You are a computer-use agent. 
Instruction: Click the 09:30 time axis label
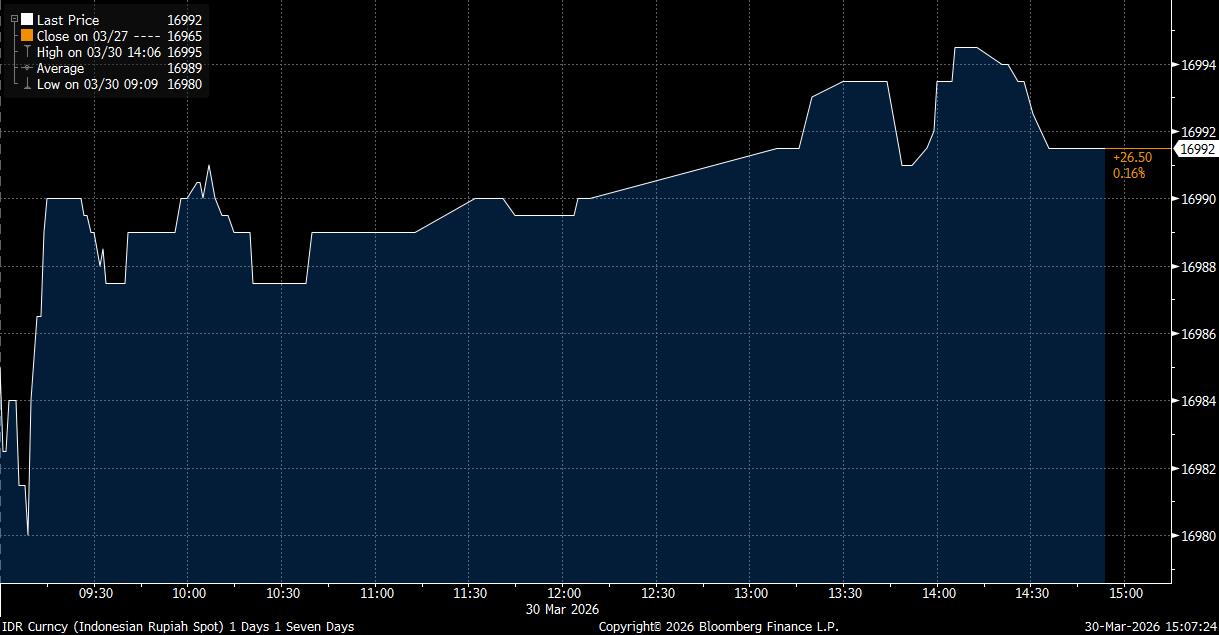(x=95, y=593)
